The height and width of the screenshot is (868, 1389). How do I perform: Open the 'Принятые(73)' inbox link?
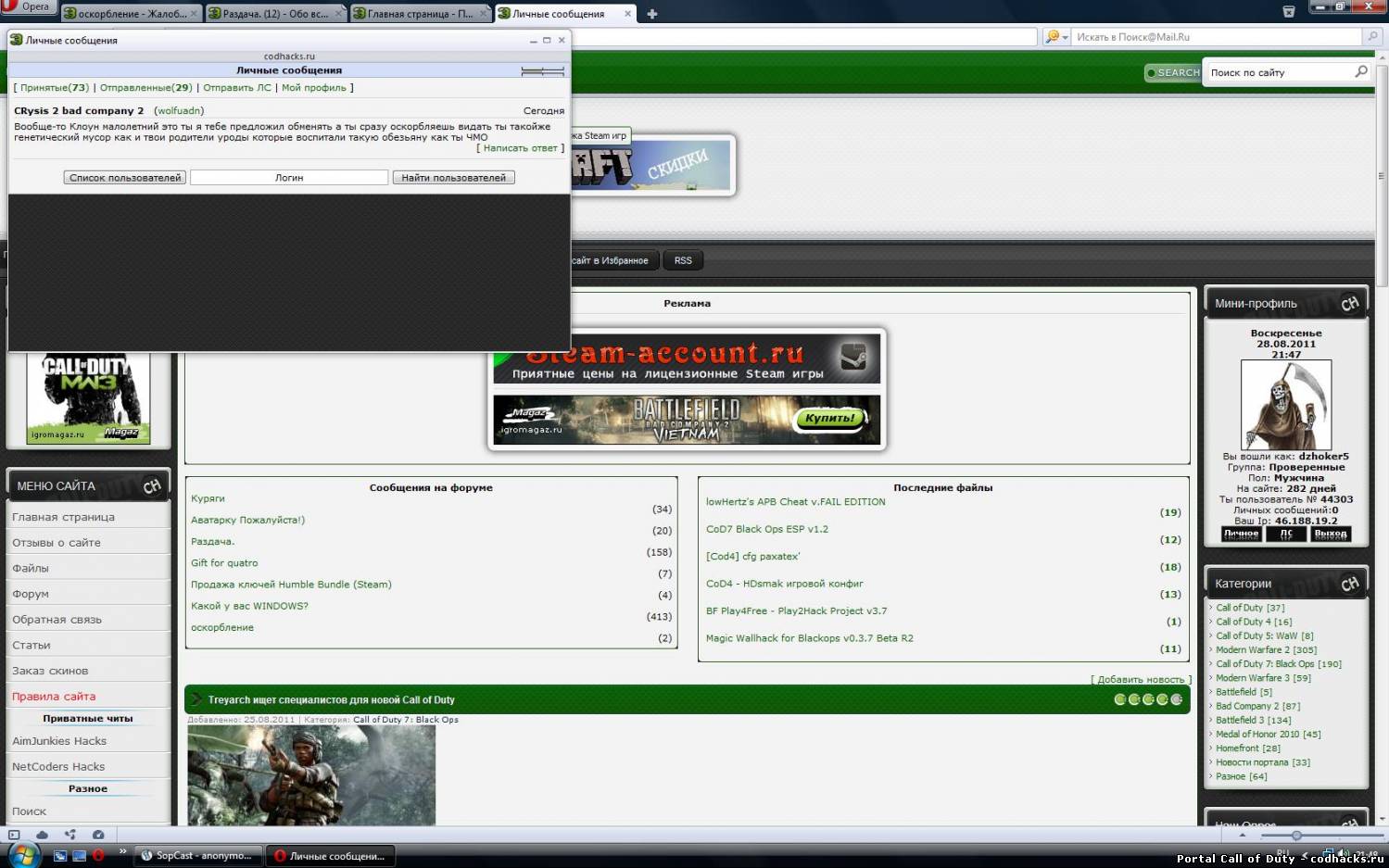(55, 88)
